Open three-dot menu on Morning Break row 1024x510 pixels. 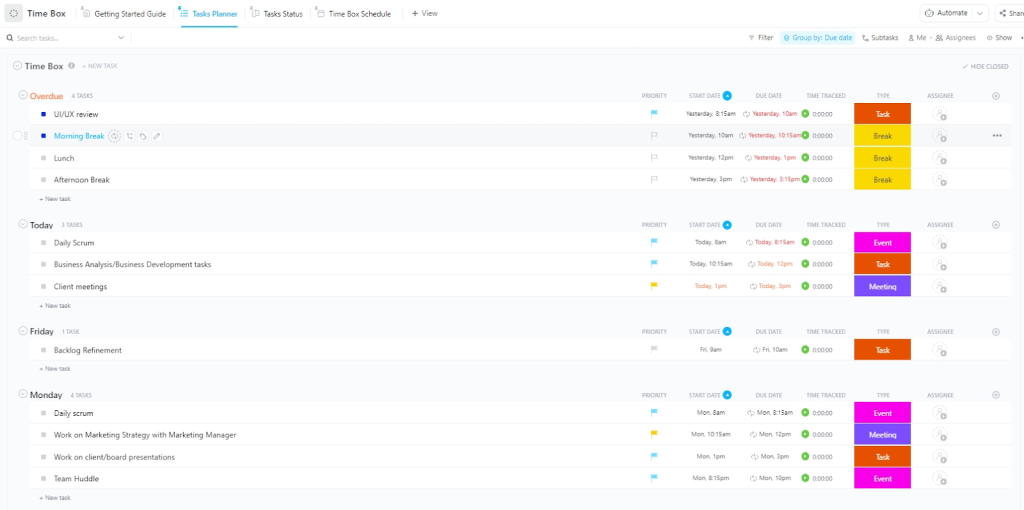coord(996,136)
